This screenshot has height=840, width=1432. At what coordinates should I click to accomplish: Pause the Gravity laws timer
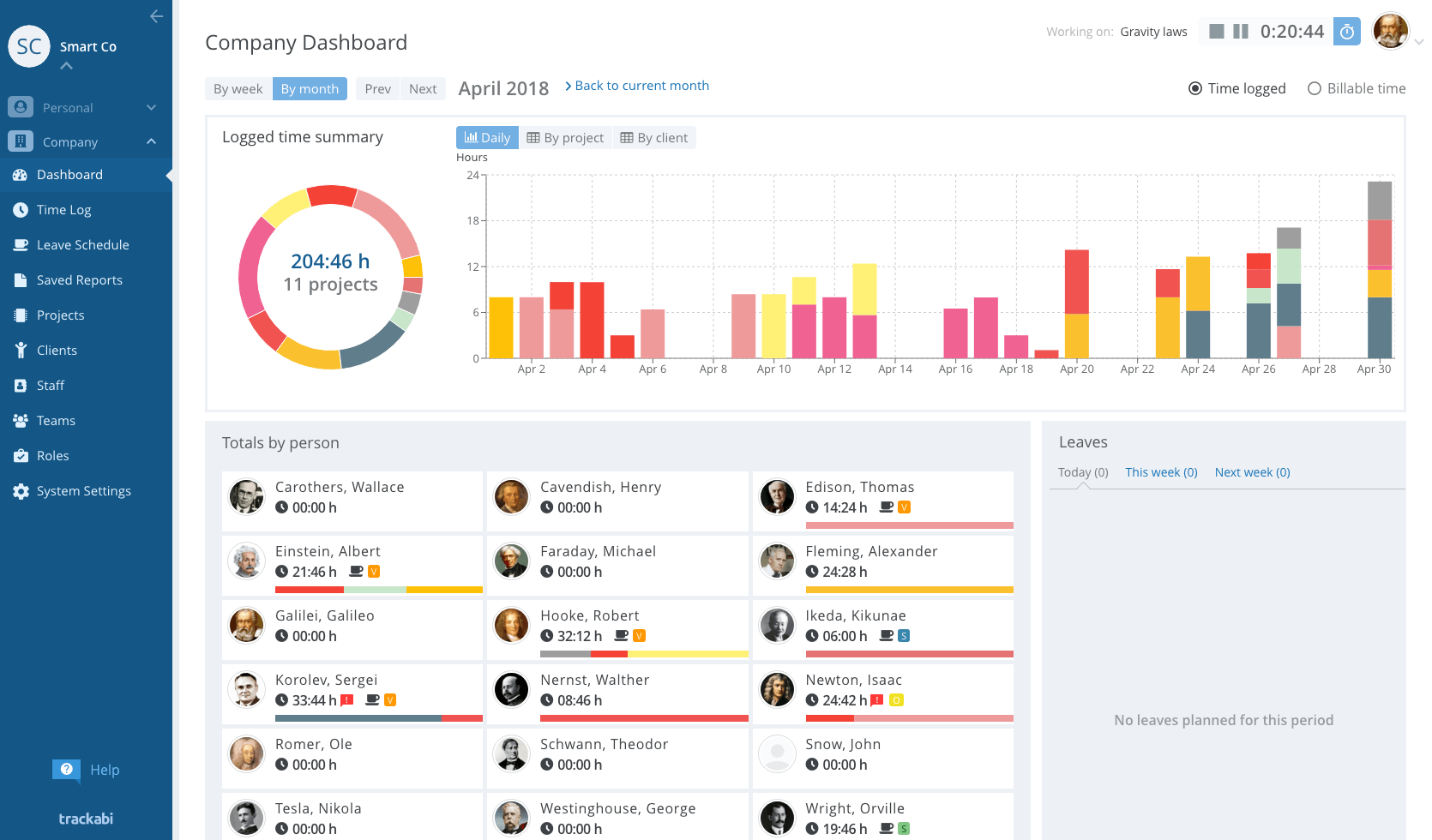click(x=1241, y=32)
